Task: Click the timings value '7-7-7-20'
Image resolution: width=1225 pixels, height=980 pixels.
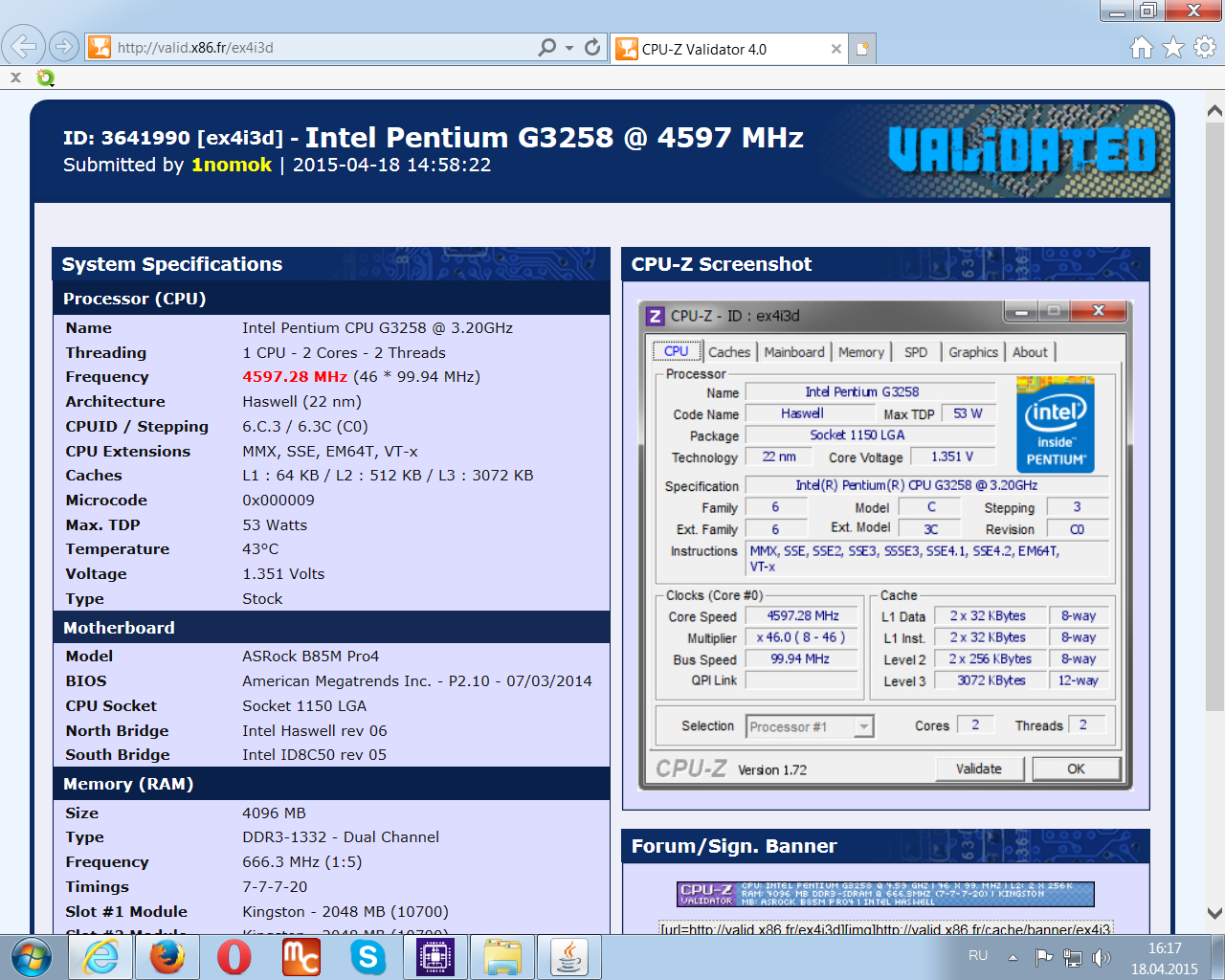Action: [275, 887]
